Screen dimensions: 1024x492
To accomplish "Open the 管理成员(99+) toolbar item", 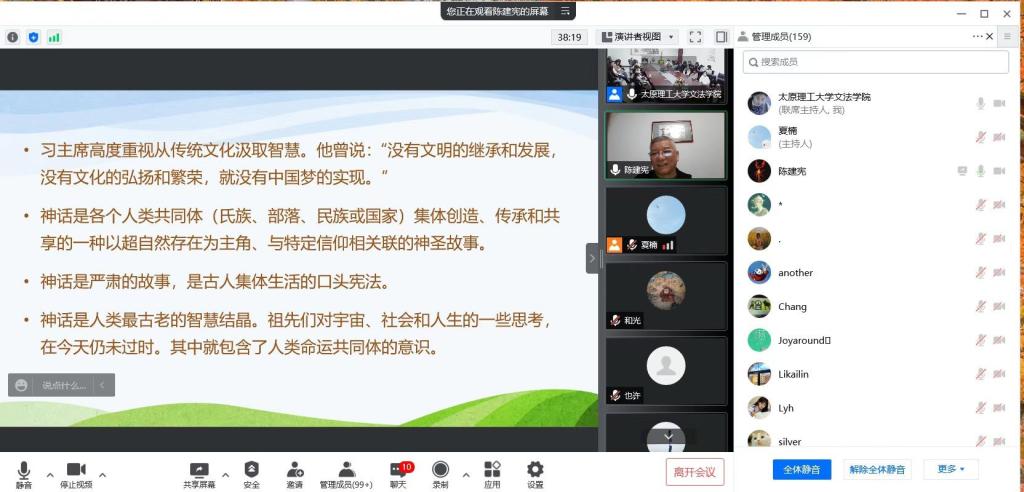I will coord(346,473).
